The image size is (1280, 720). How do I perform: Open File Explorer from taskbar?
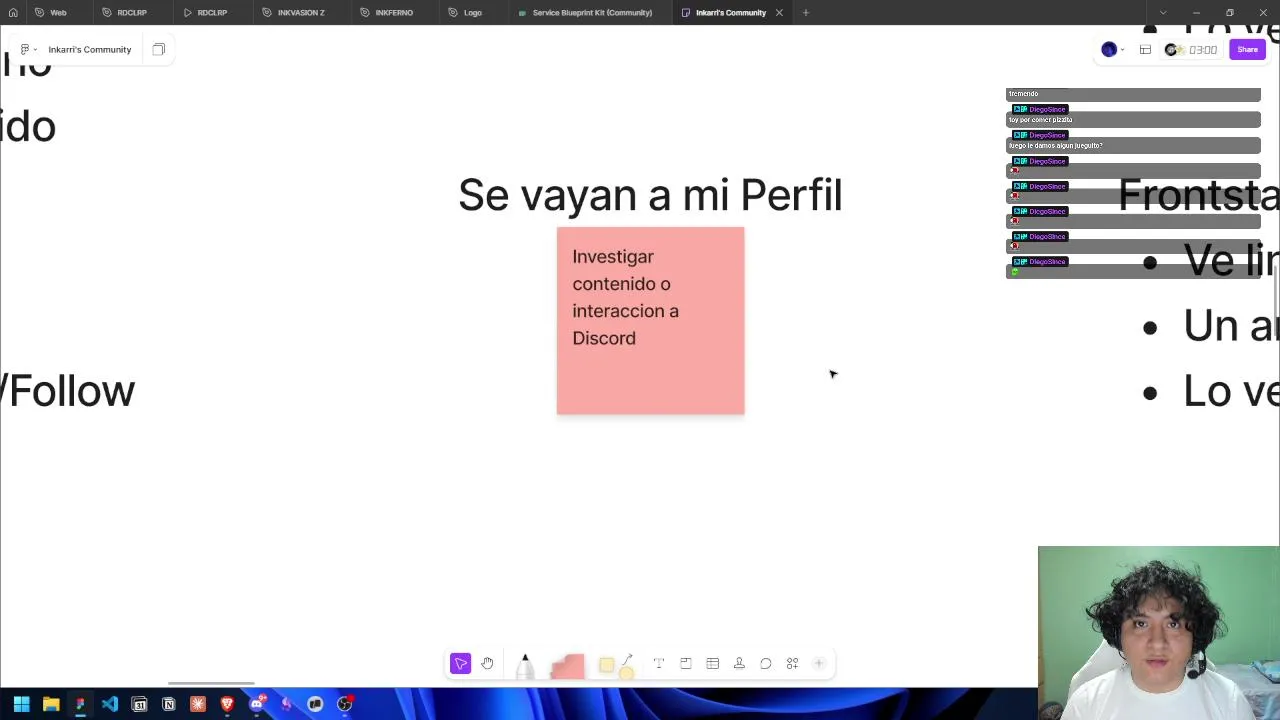(x=51, y=704)
